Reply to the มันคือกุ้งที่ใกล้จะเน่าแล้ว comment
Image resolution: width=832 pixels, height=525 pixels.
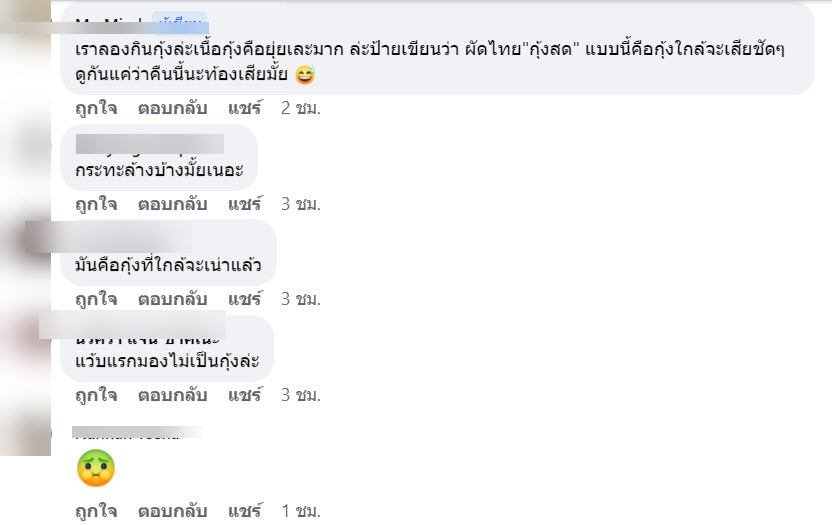pos(172,299)
